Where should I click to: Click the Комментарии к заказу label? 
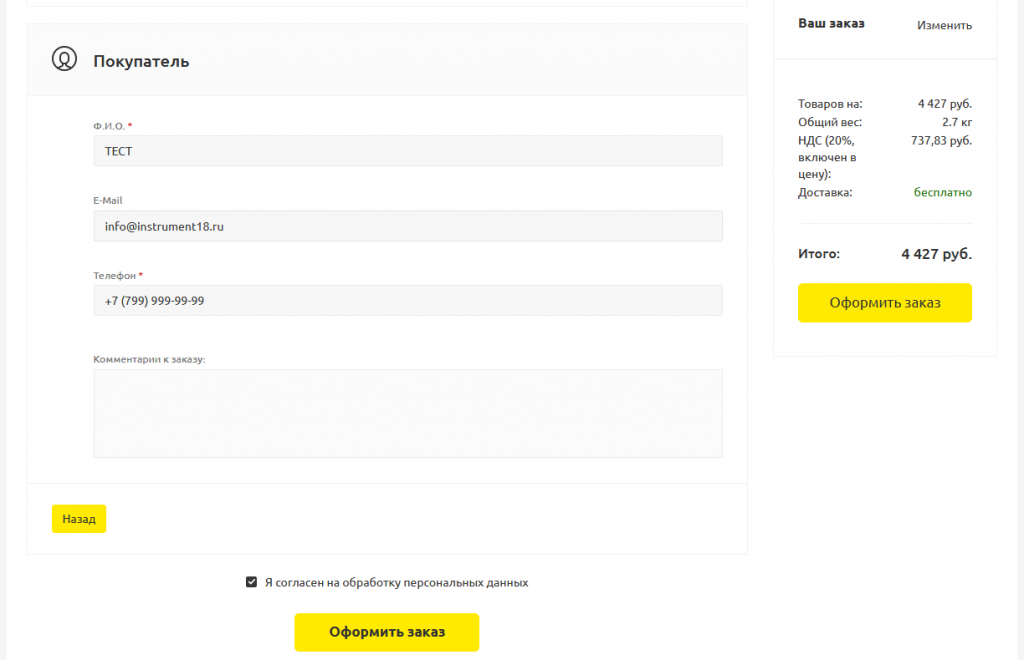(149, 359)
